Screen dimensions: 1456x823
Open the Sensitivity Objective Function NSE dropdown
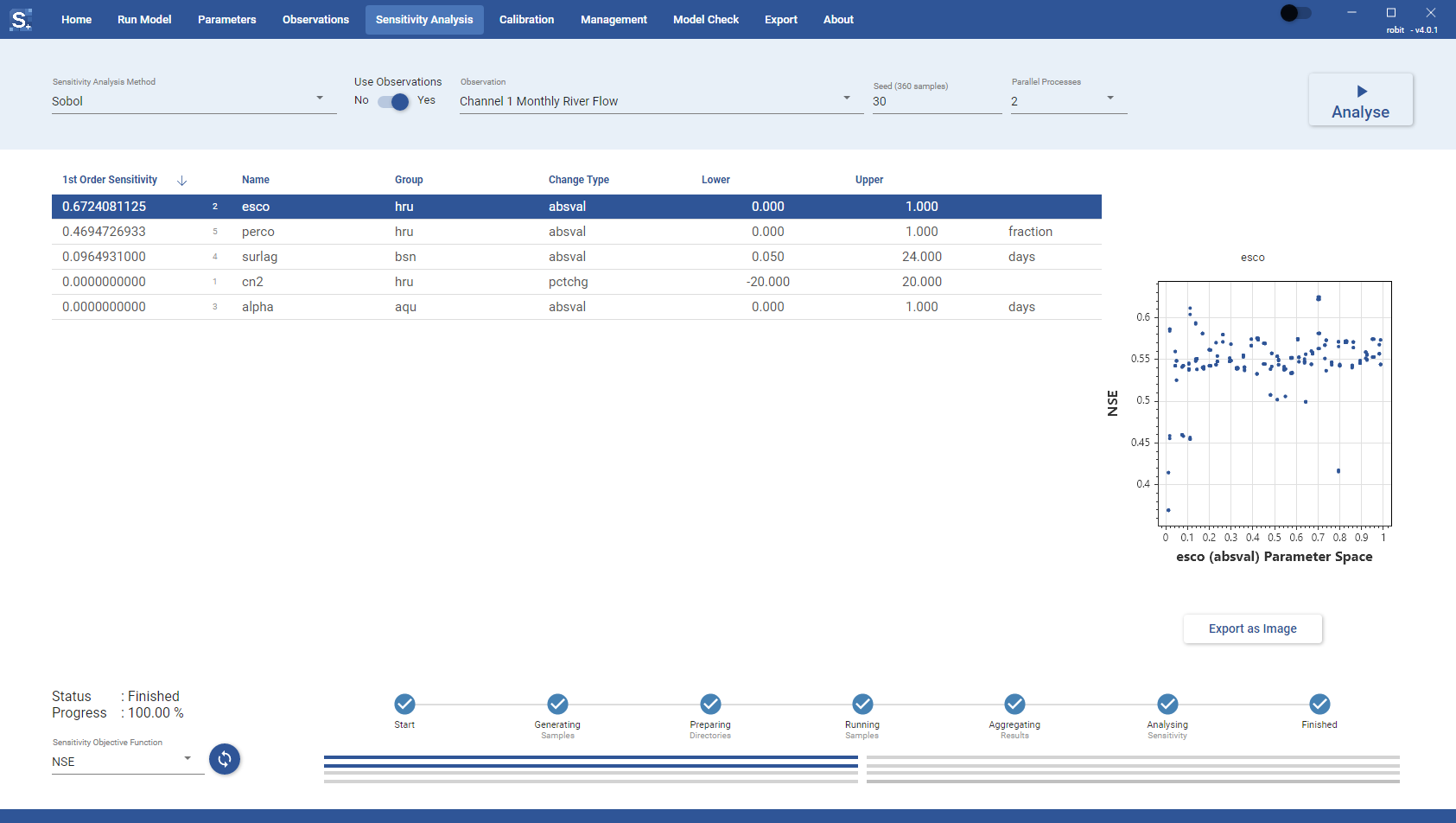pos(128,762)
